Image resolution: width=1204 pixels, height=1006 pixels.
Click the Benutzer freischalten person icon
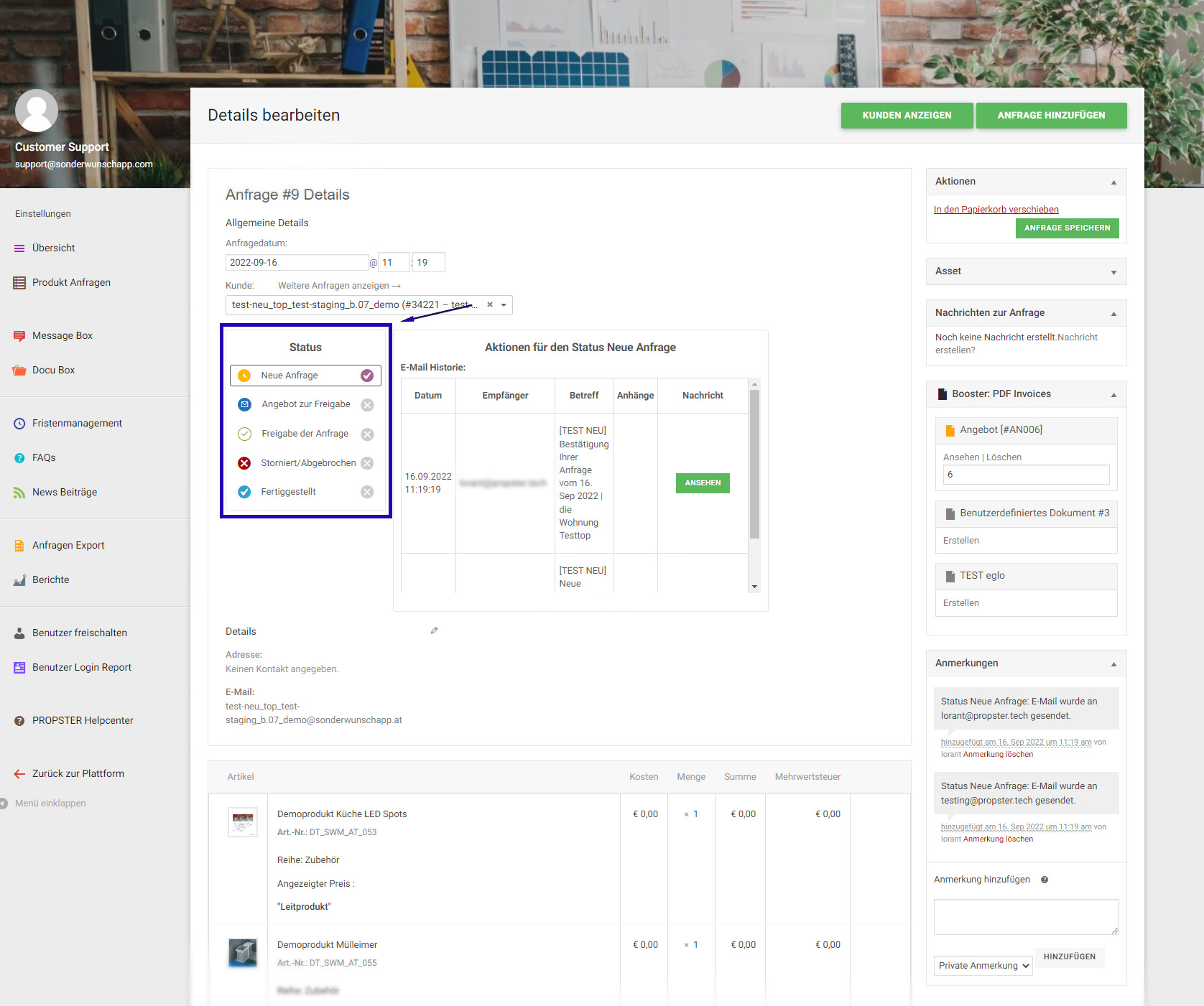tap(19, 633)
